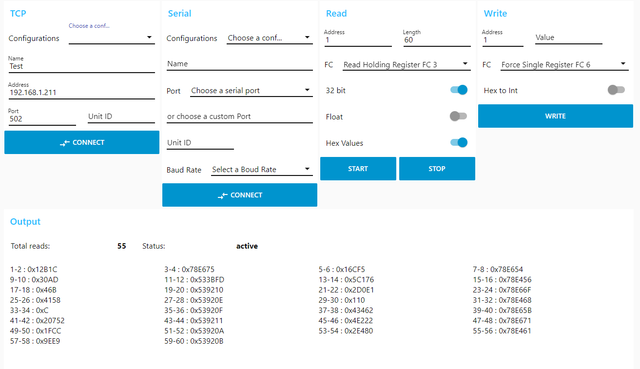Start reading with START button
The height and width of the screenshot is (369, 640).
coord(358,169)
